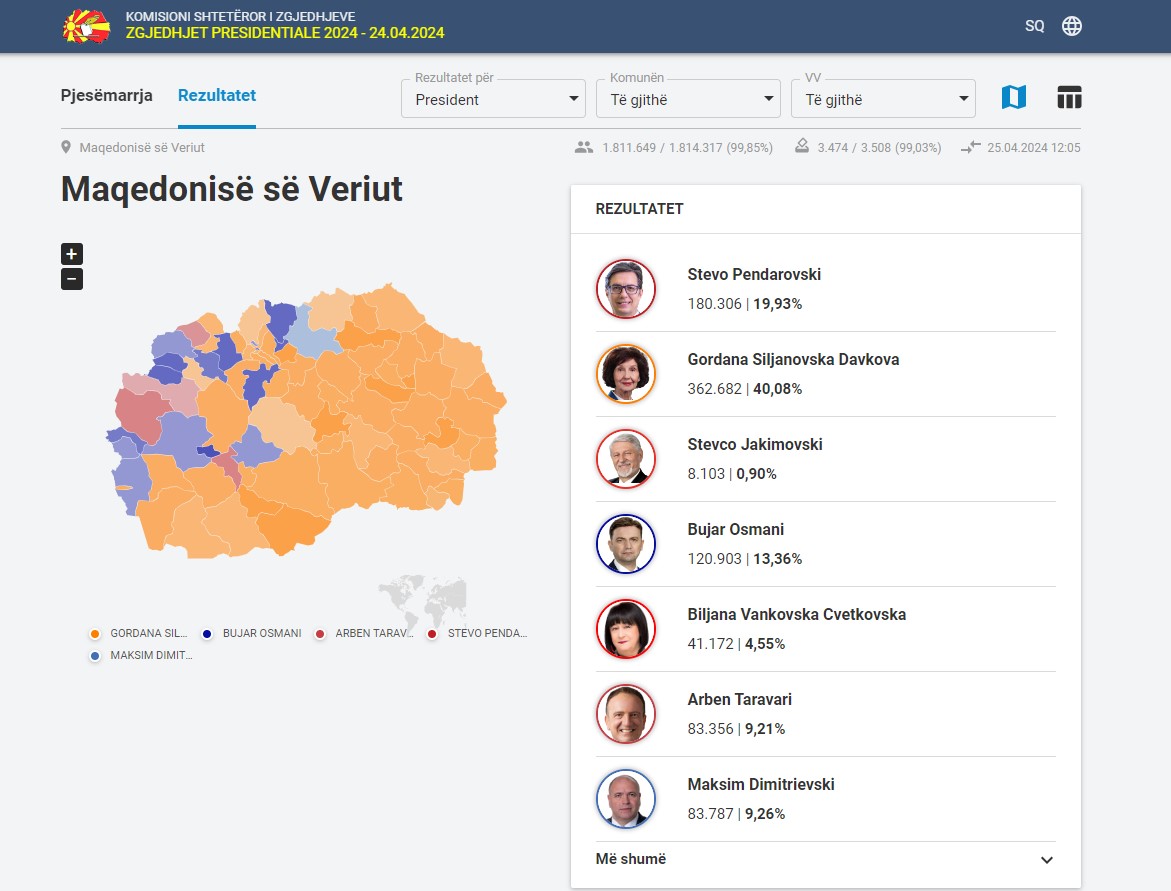
Task: Toggle Gordana Siljanovska legend item
Action: point(140,633)
